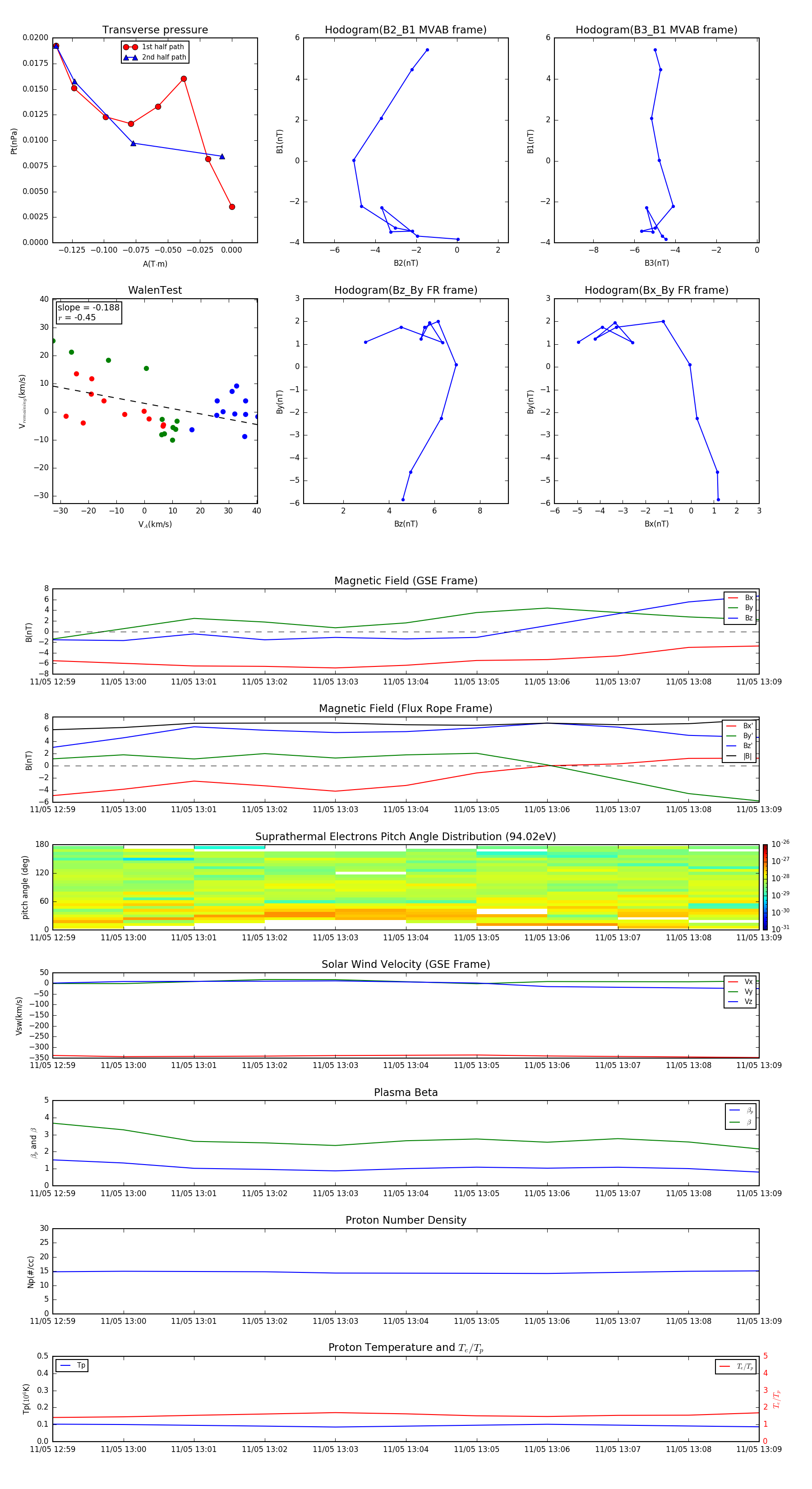Image resolution: width=812 pixels, height=1489 pixels.
Task: Click the 'Bz(nT)' x-axis label
Action: tap(406, 524)
